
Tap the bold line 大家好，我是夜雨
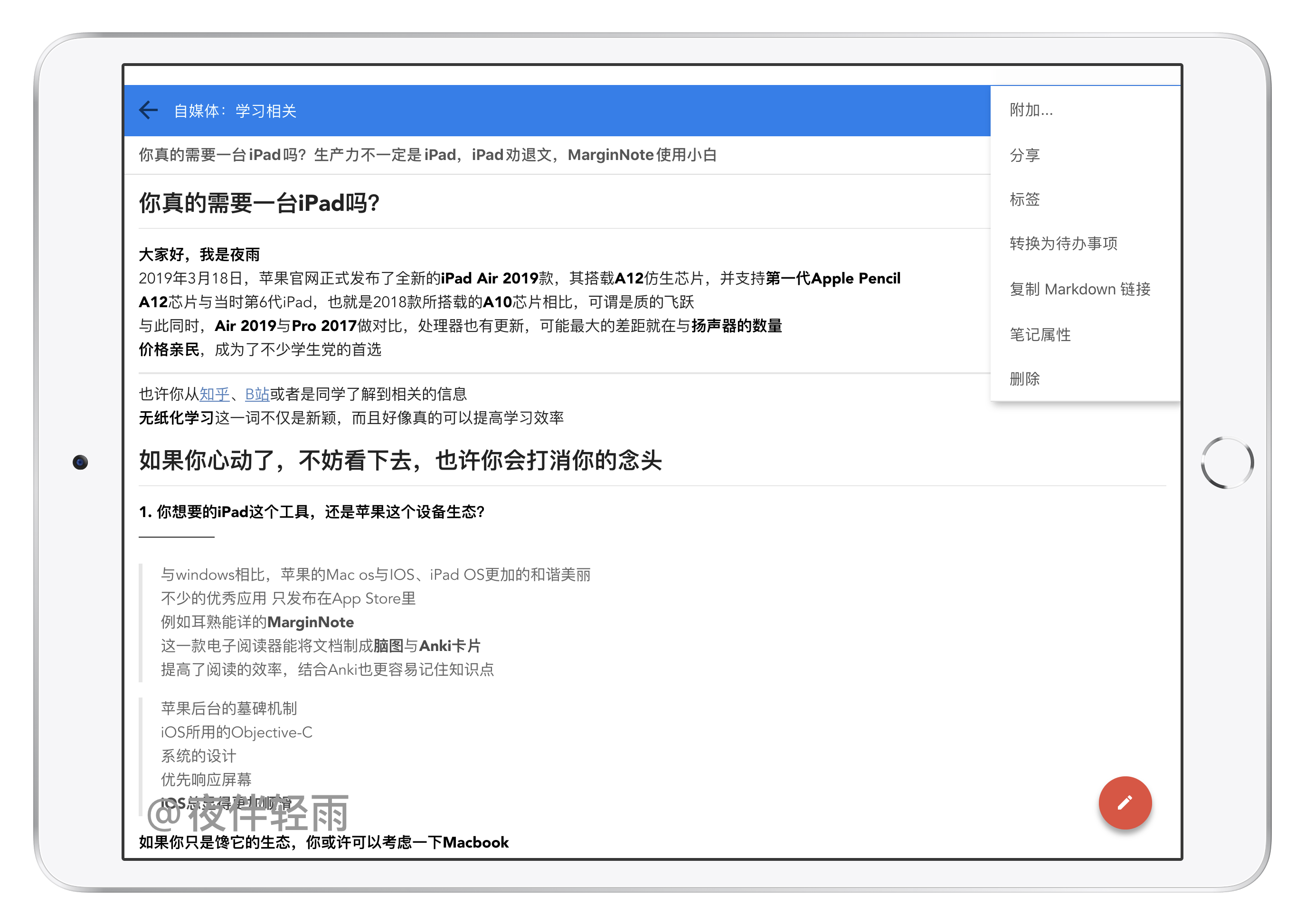pyautogui.click(x=199, y=254)
